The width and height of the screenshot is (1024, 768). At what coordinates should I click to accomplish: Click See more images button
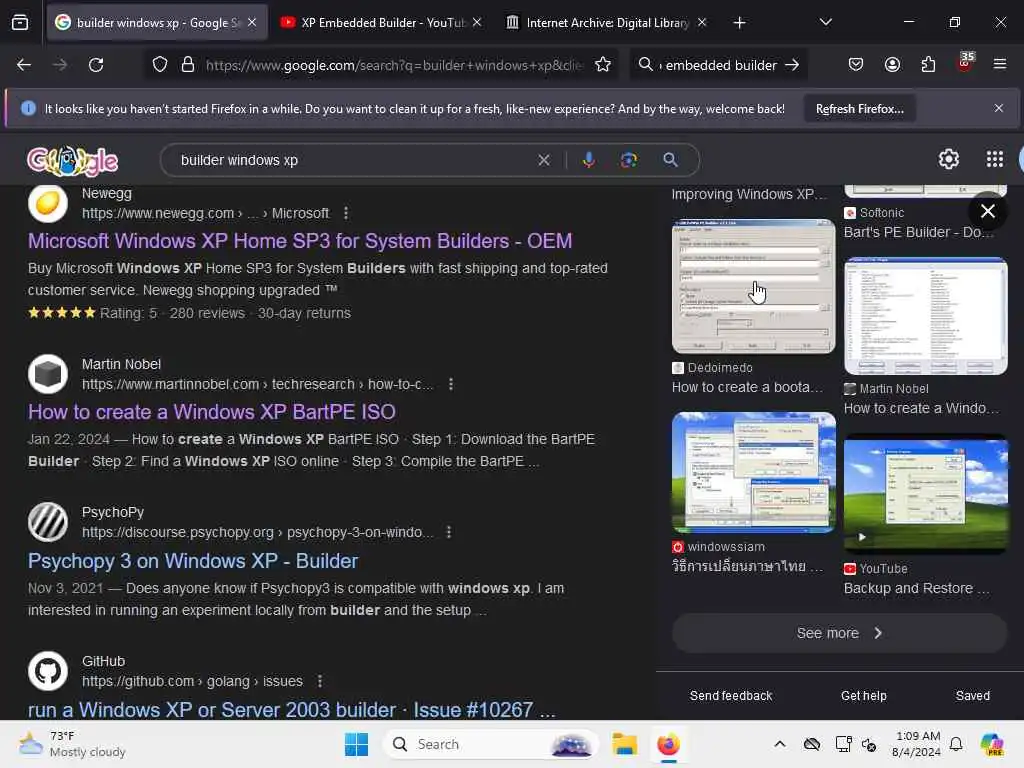click(839, 633)
